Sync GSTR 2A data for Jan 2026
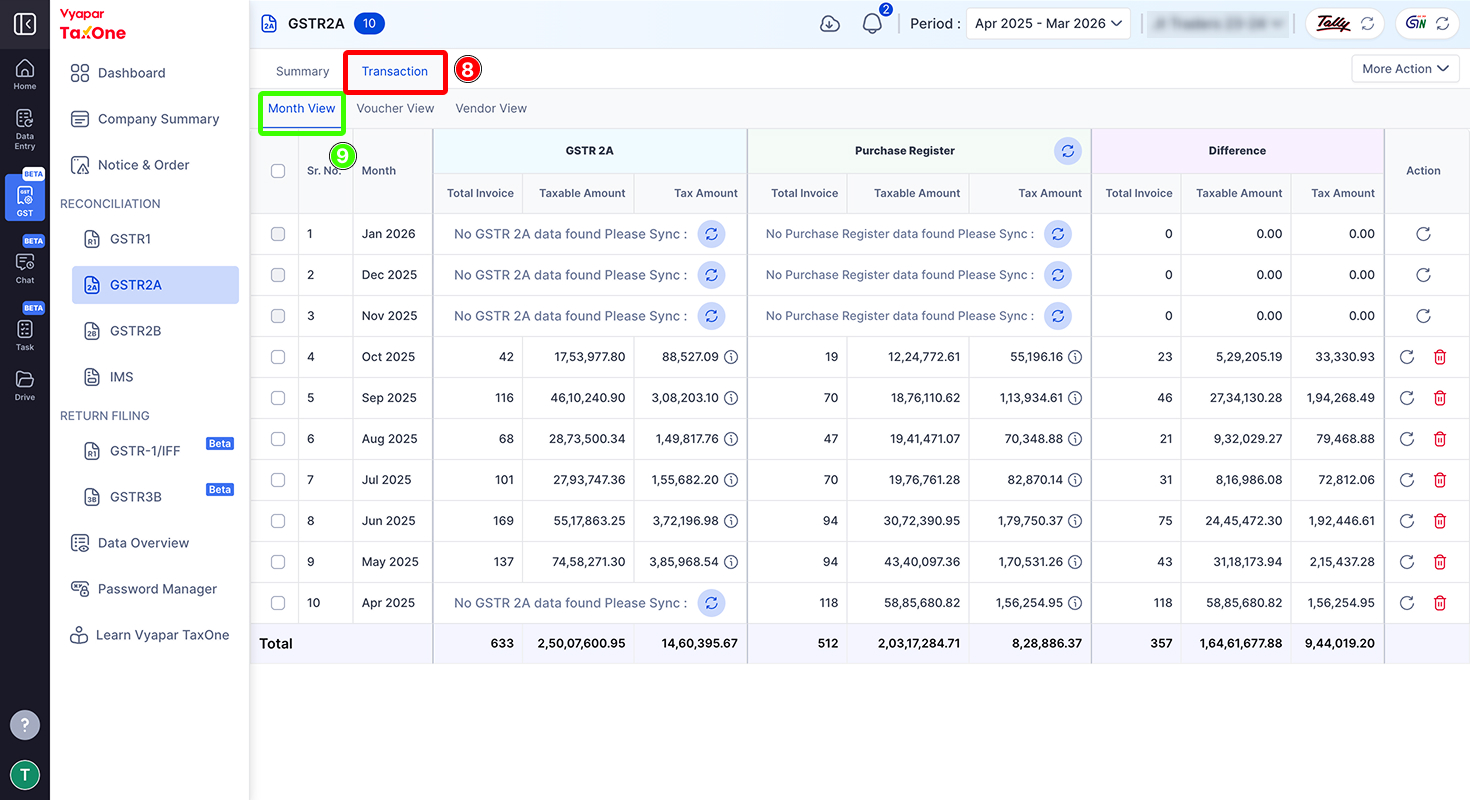Screen dimensions: 1470x800 (711, 234)
